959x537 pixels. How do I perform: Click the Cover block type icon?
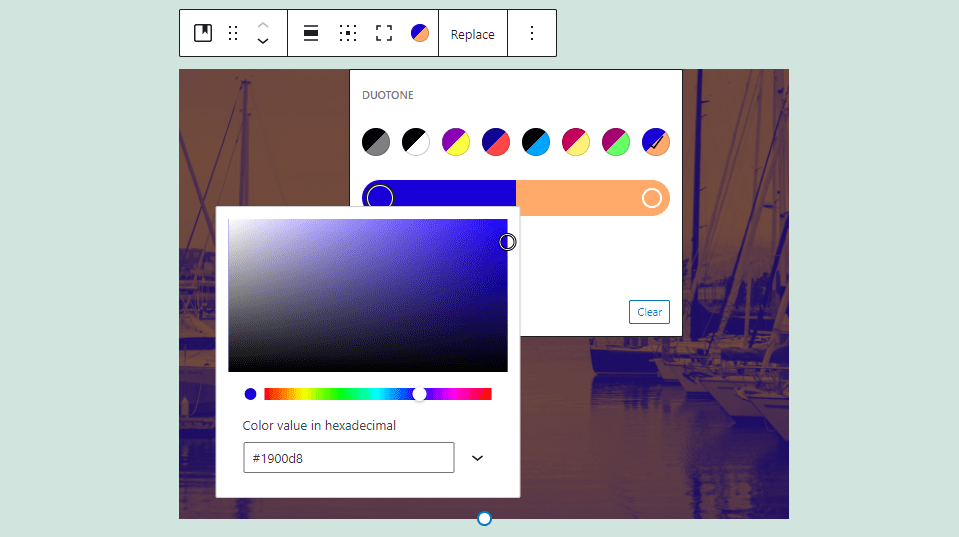[203, 33]
